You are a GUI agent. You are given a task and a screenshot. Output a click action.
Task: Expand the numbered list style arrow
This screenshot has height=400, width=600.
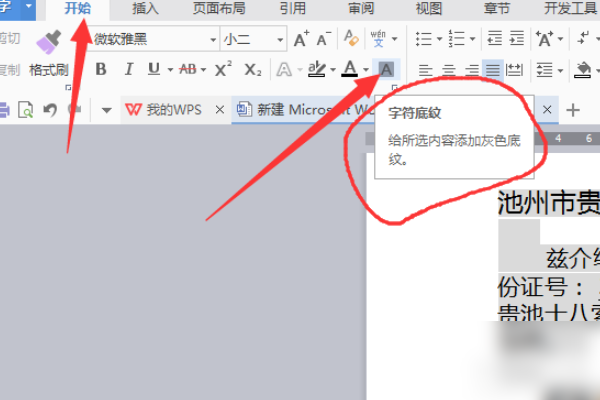tap(472, 39)
